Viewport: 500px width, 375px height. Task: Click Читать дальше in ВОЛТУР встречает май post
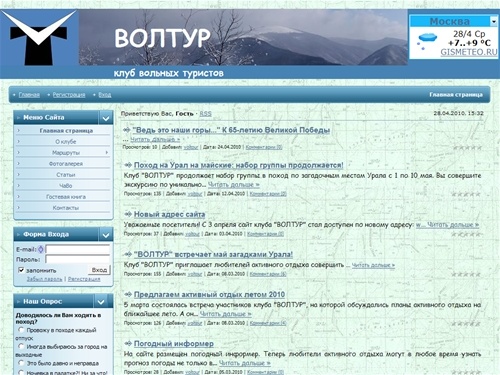(373, 265)
